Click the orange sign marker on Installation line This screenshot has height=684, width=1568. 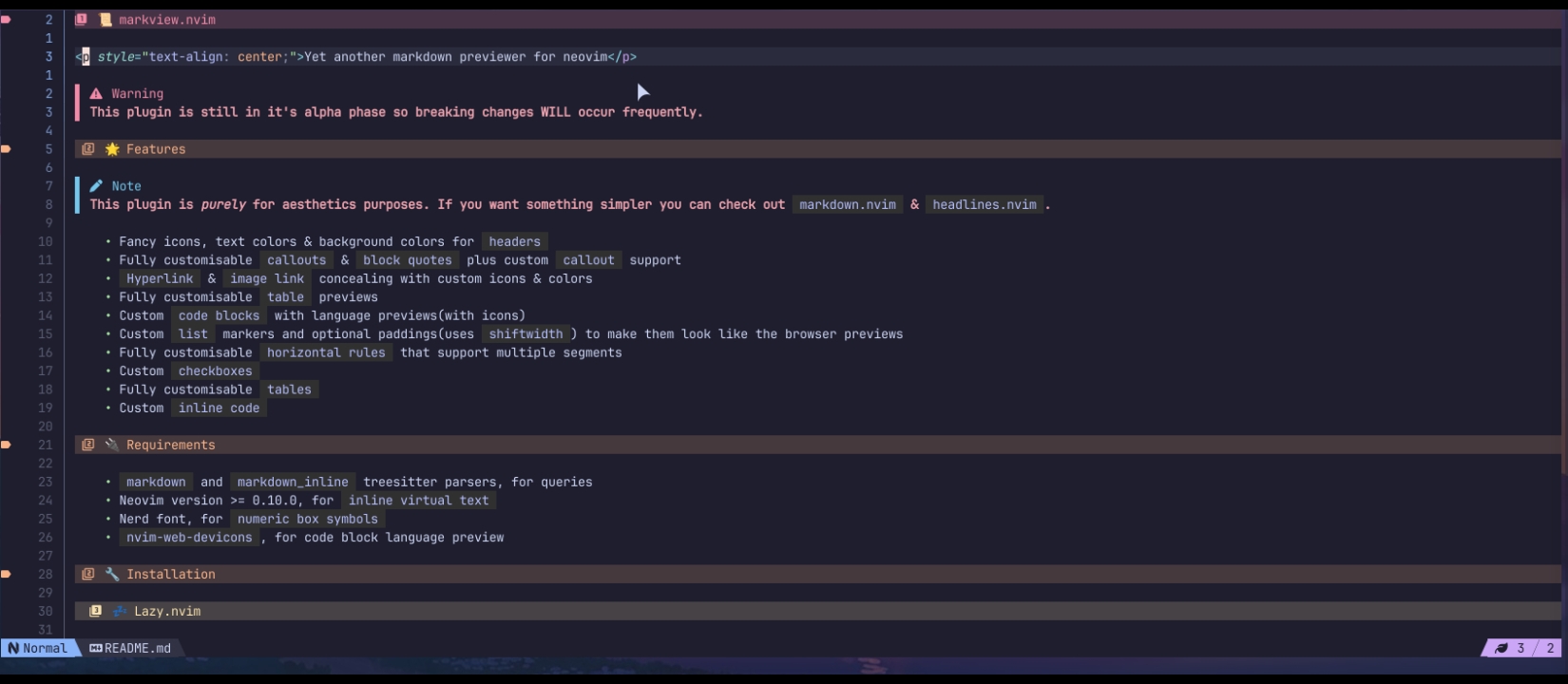click(x=6, y=574)
